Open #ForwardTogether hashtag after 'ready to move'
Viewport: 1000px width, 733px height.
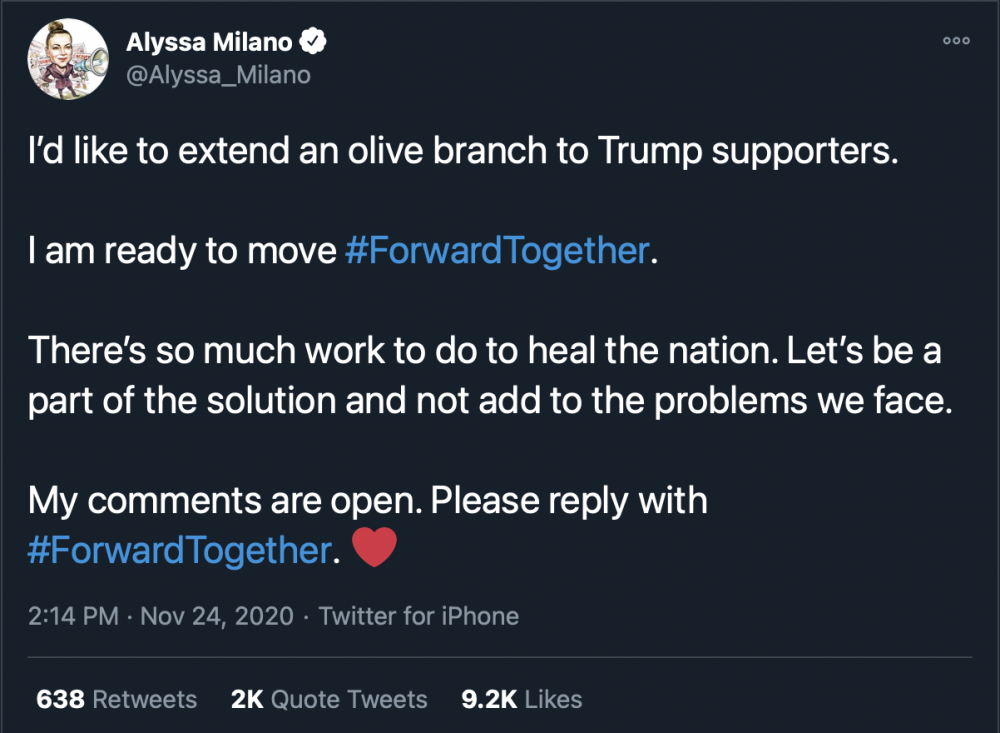[x=497, y=250]
